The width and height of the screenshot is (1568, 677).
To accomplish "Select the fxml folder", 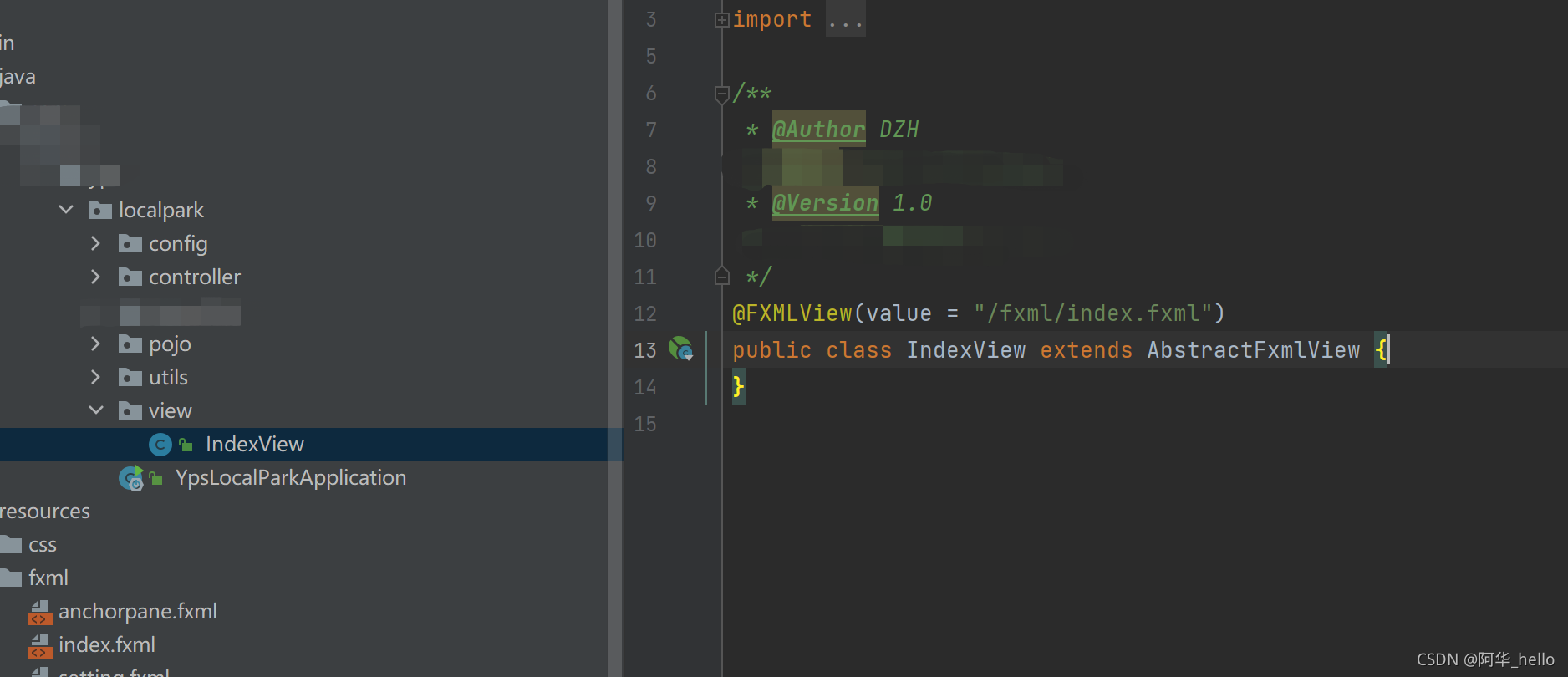I will coord(48,578).
